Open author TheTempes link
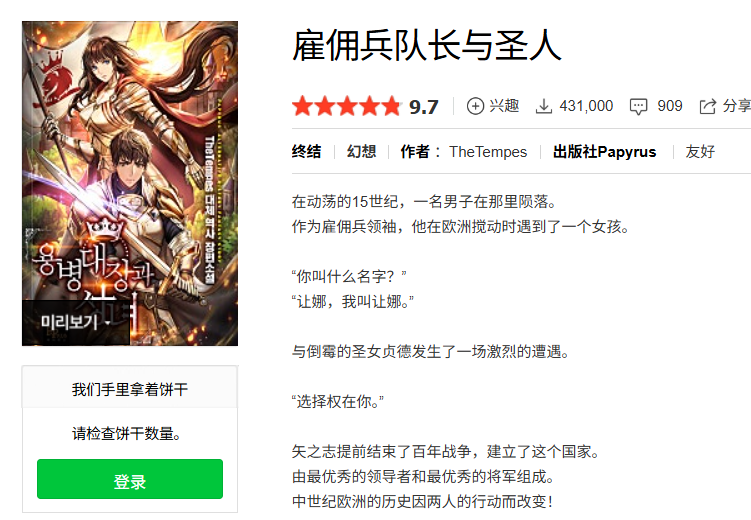 tap(488, 152)
